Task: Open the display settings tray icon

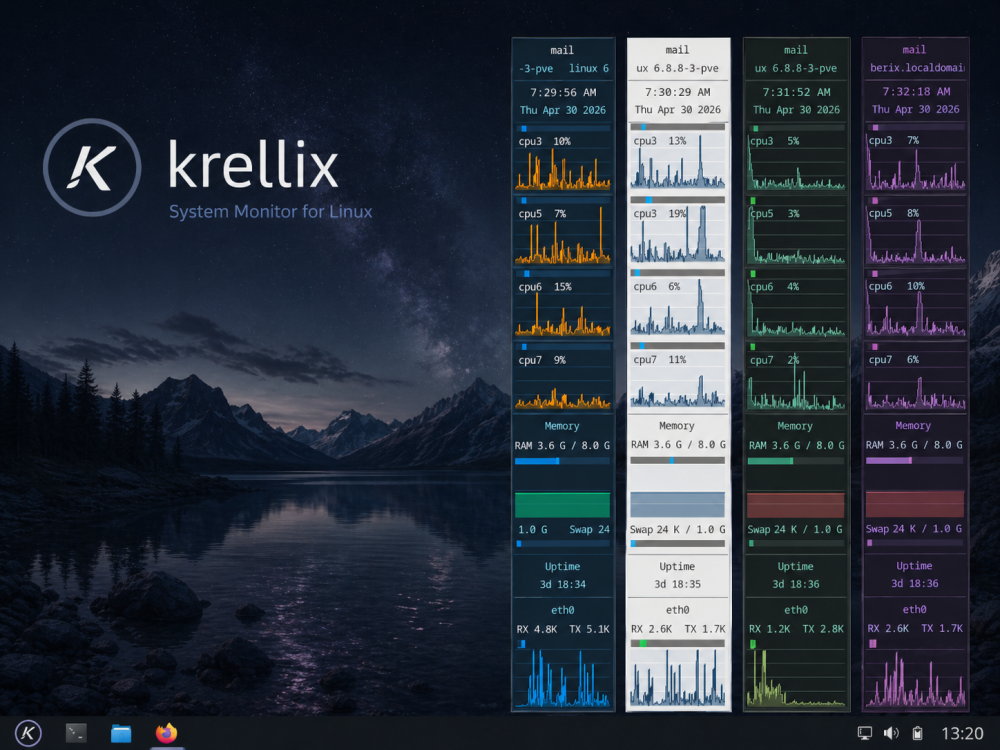Action: tap(865, 733)
